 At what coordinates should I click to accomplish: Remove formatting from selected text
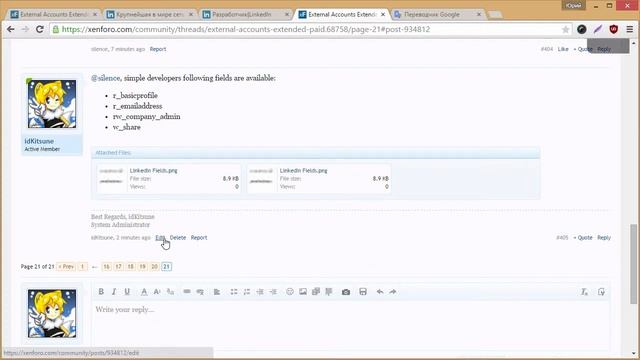coord(584,291)
